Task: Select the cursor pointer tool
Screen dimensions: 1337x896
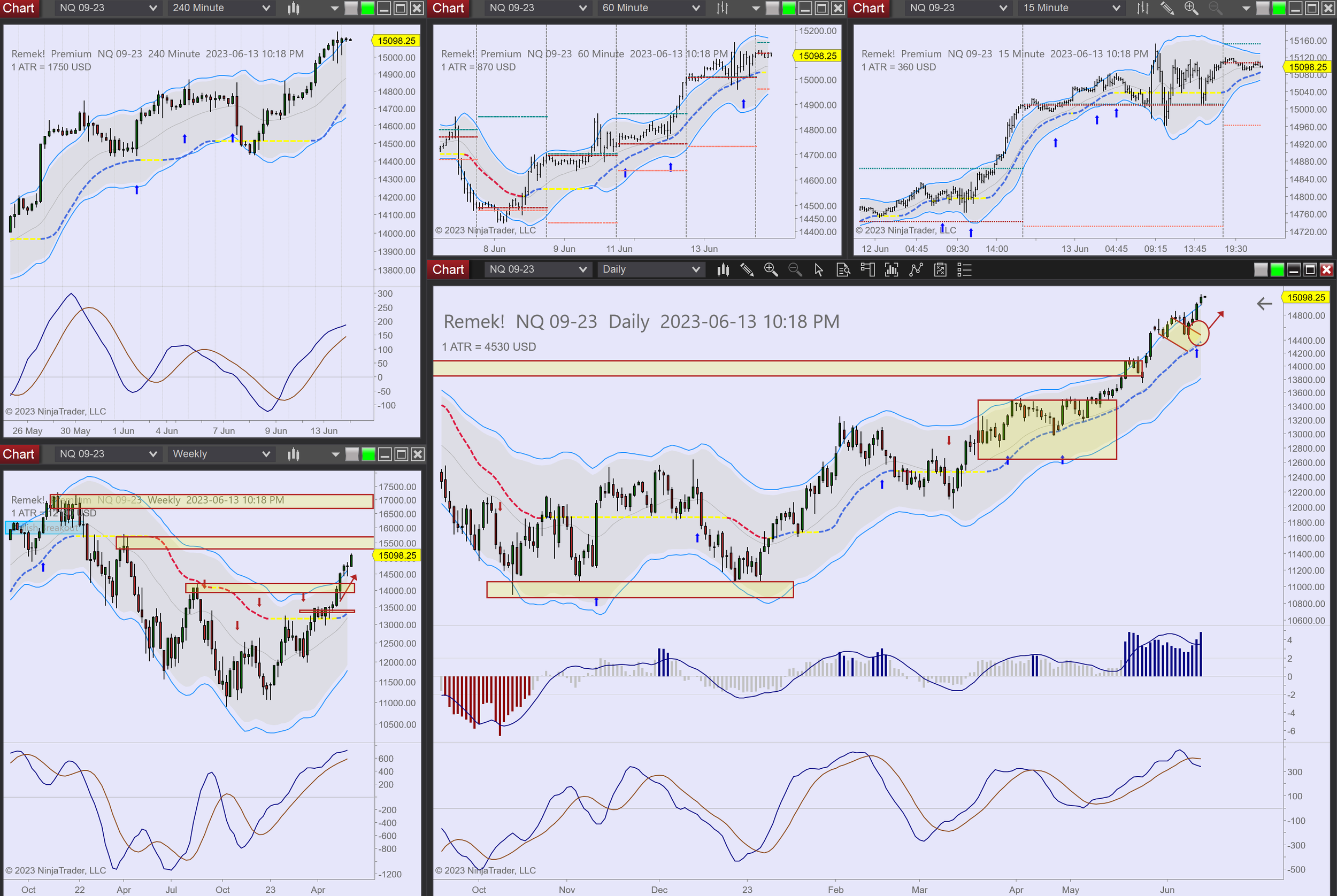Action: pyautogui.click(x=819, y=270)
